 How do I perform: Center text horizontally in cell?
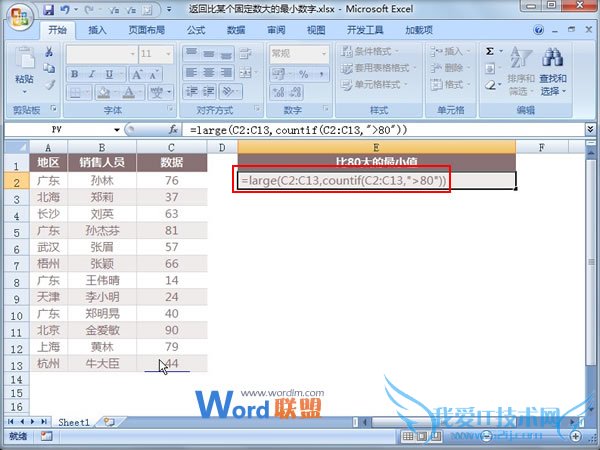209,72
